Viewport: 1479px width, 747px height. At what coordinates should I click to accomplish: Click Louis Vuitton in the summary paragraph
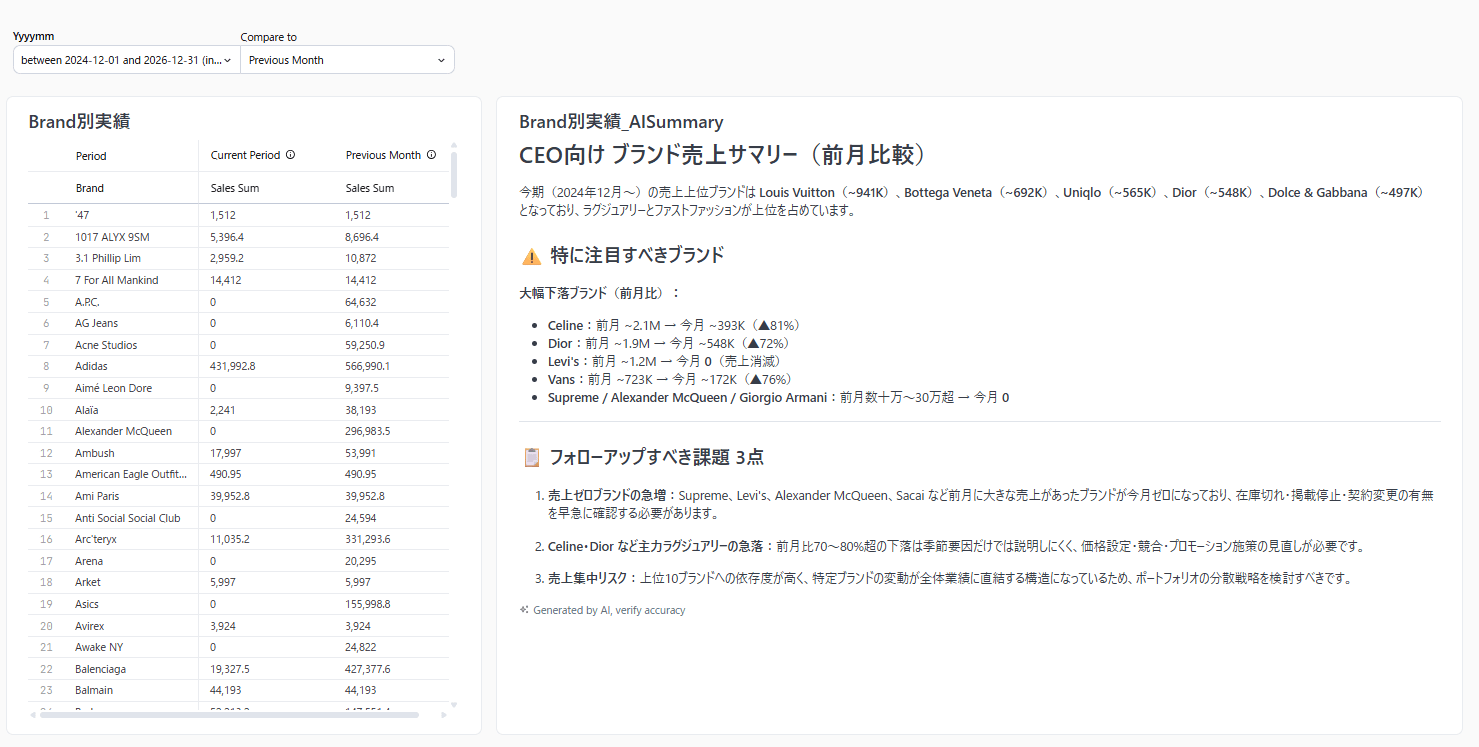[797, 192]
